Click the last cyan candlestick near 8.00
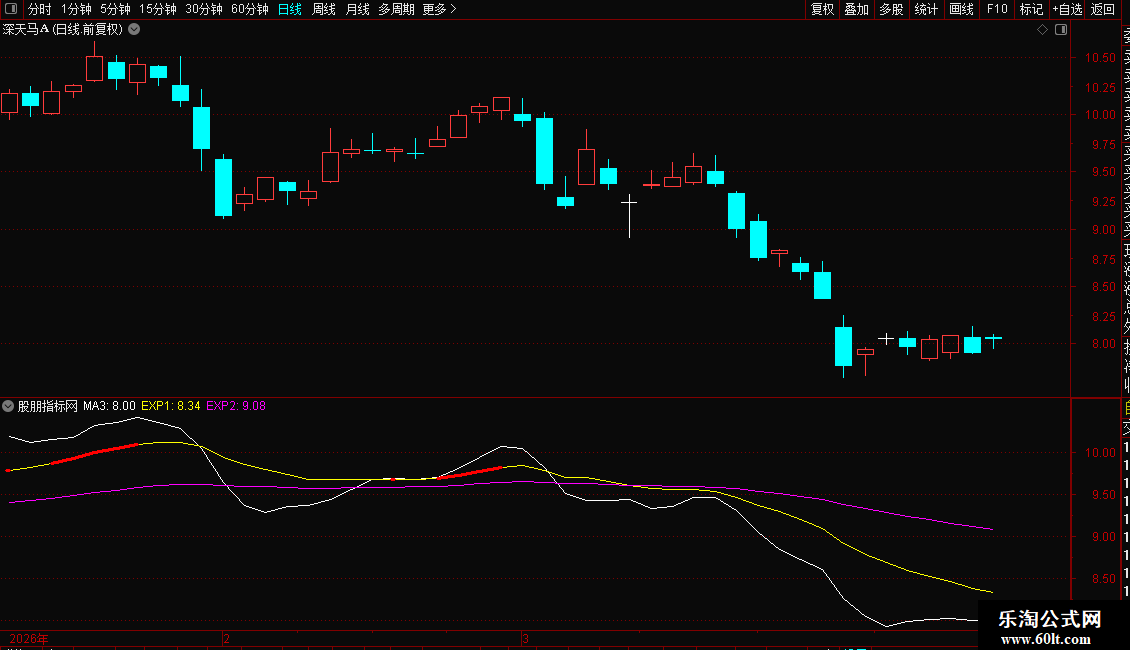This screenshot has height=650, width=1130. (x=994, y=339)
